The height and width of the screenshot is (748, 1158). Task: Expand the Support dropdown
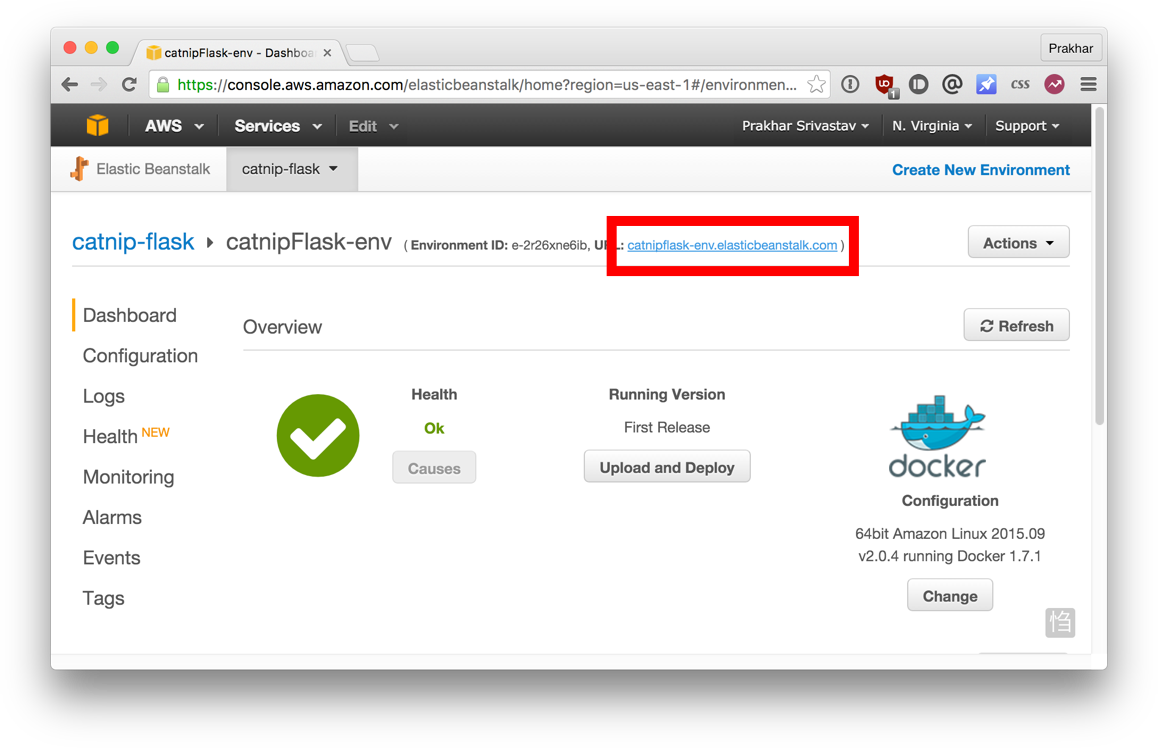point(1027,126)
